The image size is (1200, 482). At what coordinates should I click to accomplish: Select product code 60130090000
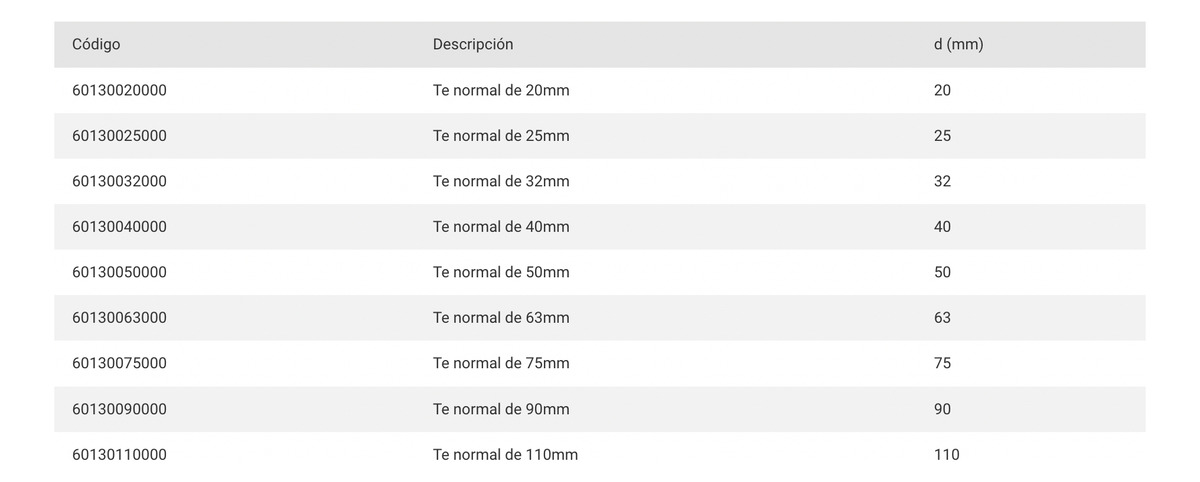(119, 409)
